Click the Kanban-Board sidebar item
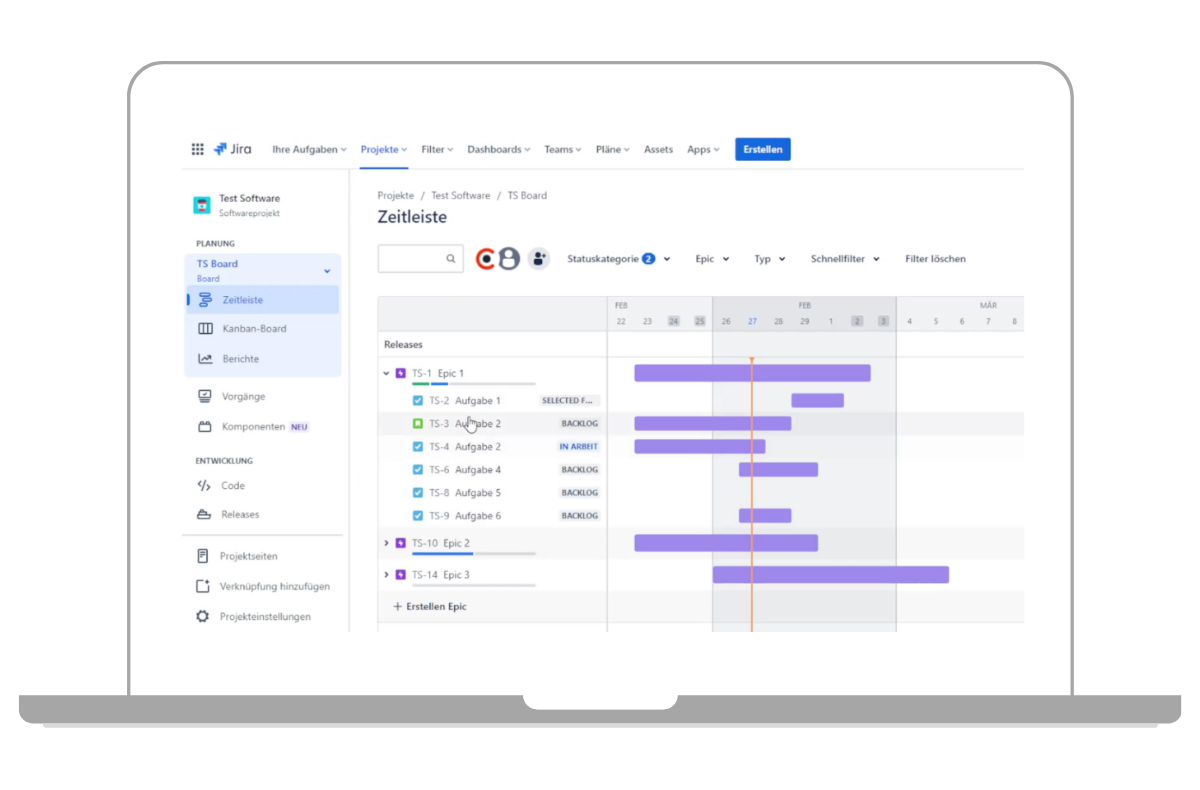The image size is (1200, 790). [x=254, y=329]
